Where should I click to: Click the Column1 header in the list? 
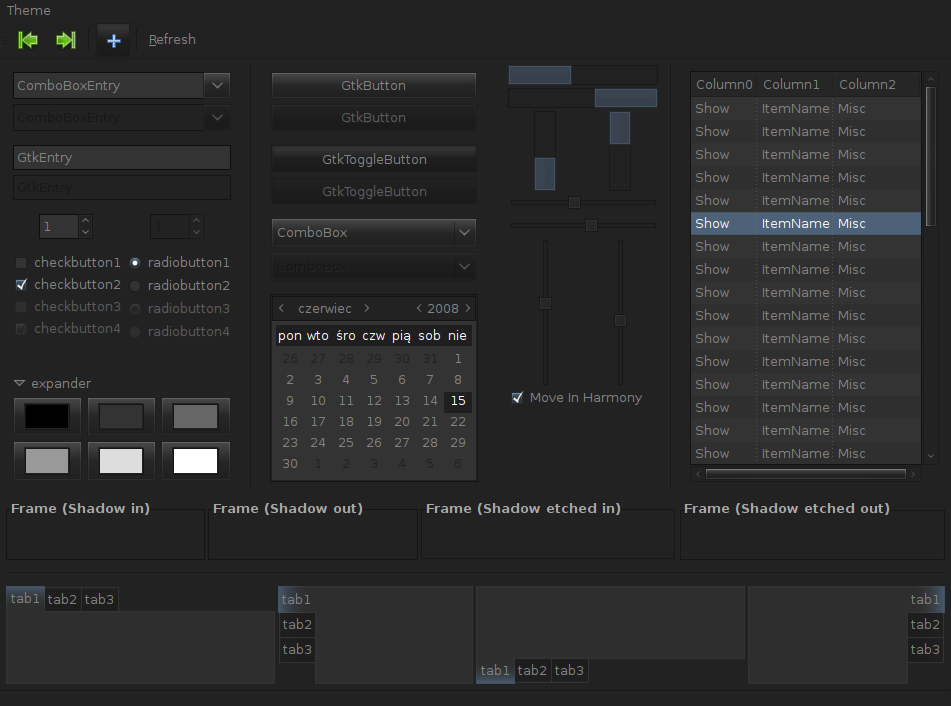tap(791, 85)
